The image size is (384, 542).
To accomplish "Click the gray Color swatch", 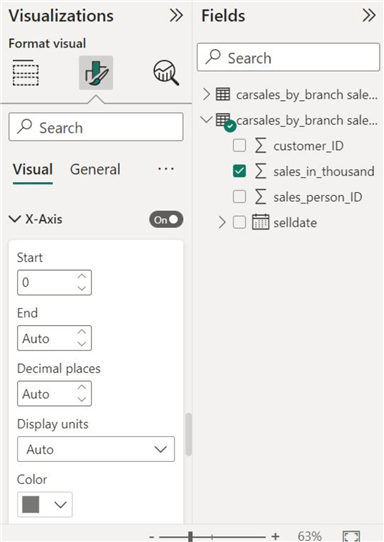I will click(x=31, y=505).
